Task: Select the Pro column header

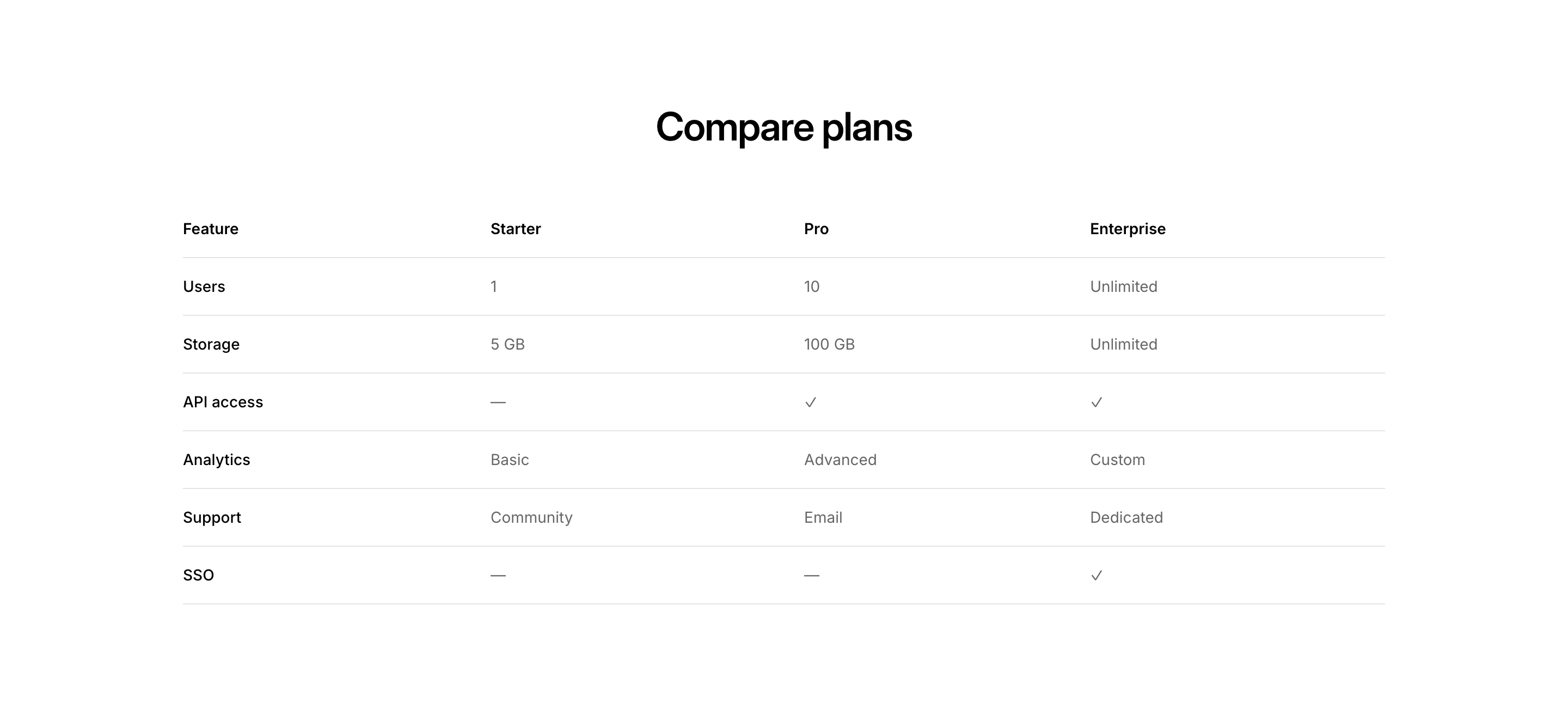Action: 816,229
